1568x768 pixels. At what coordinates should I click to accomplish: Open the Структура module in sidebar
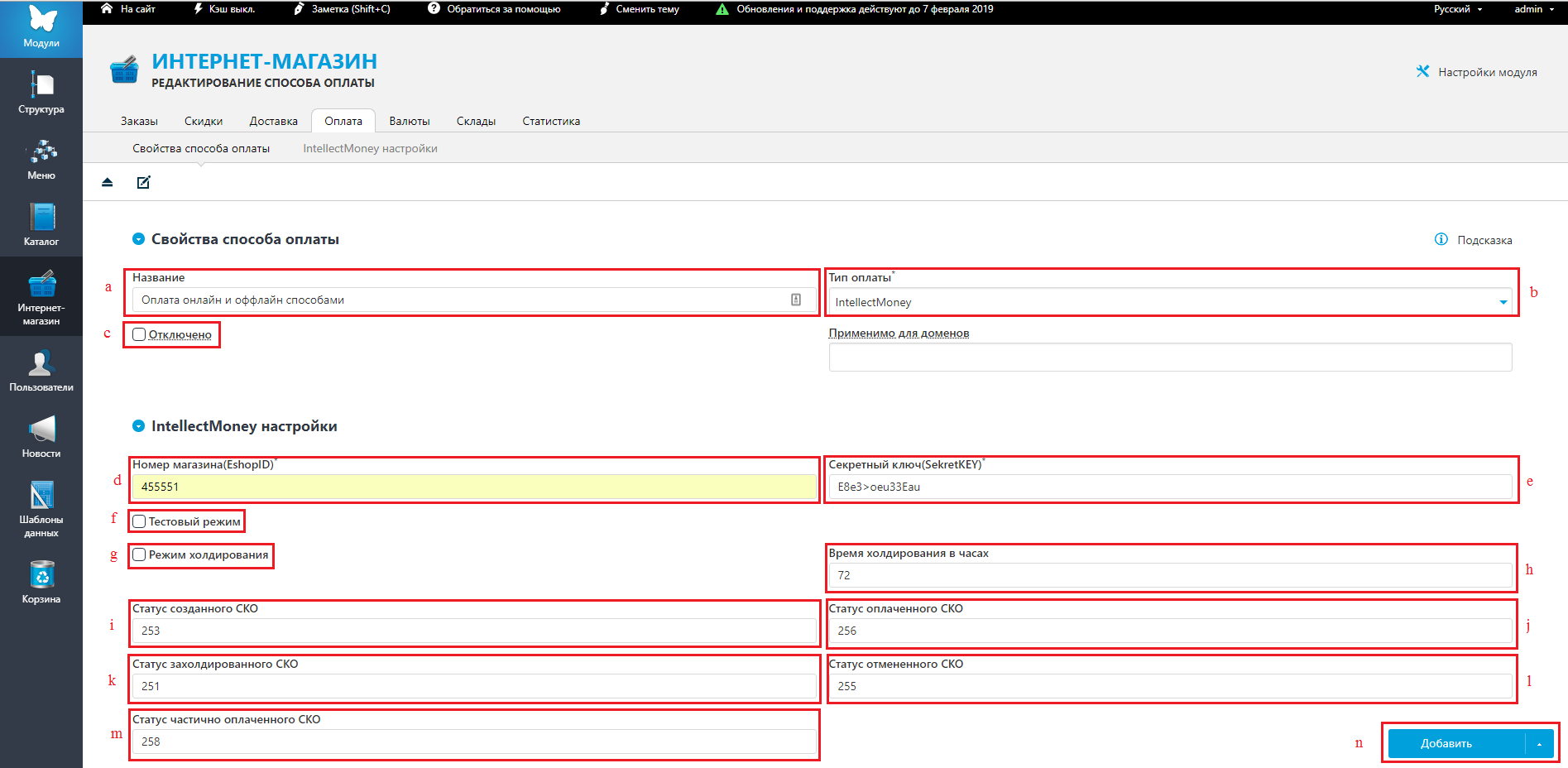pos(41,92)
